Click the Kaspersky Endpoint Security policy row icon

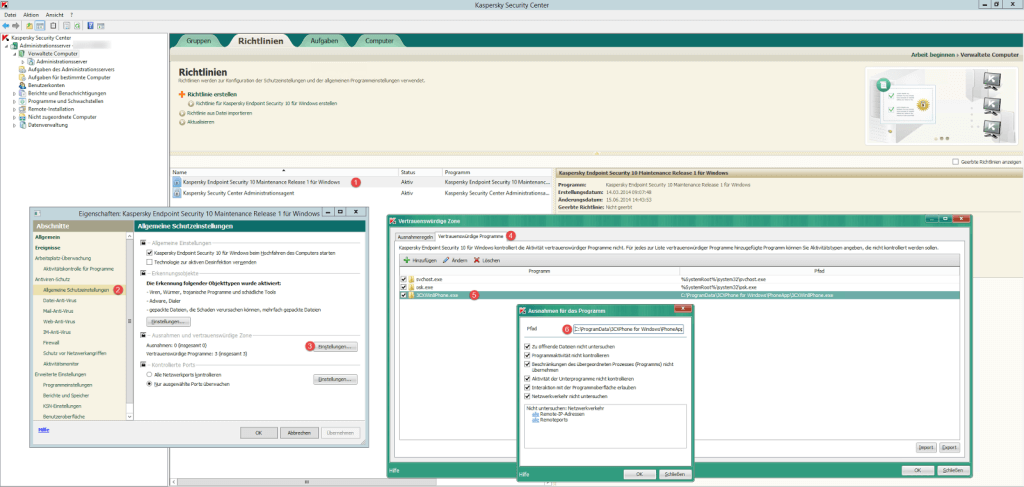(x=177, y=182)
